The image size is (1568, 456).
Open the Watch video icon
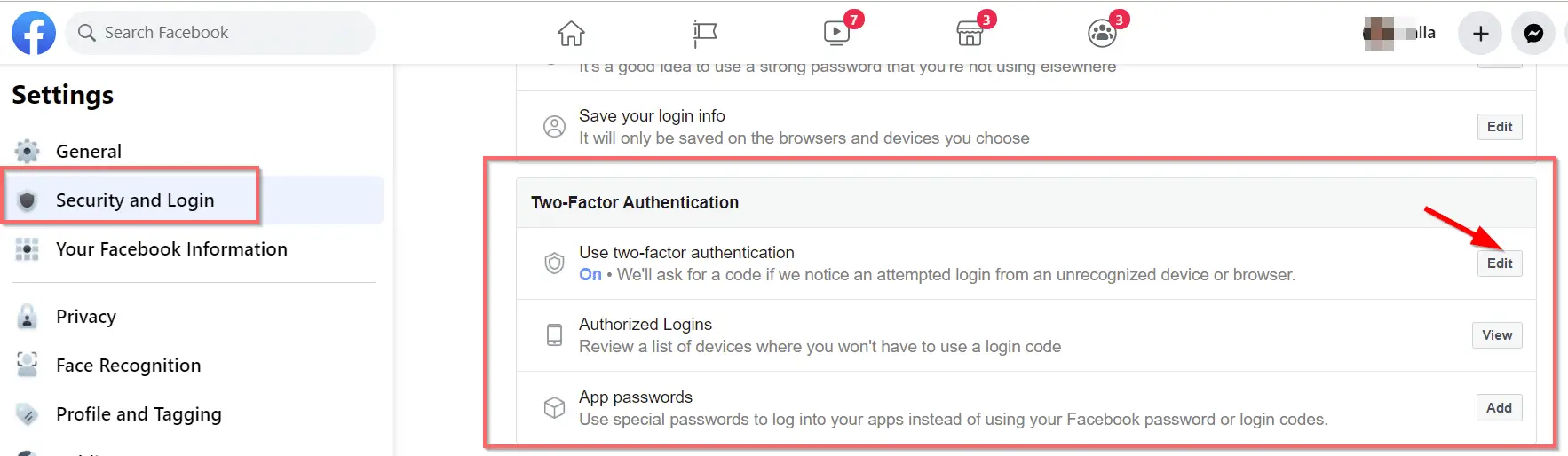coord(836,33)
